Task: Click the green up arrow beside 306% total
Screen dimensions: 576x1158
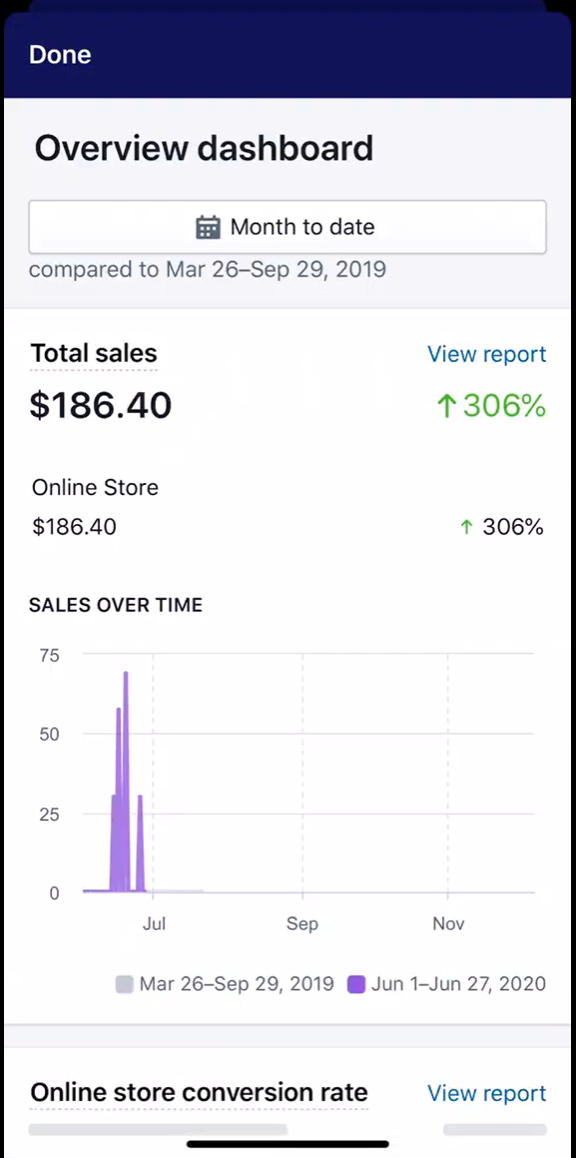Action: tap(446, 405)
